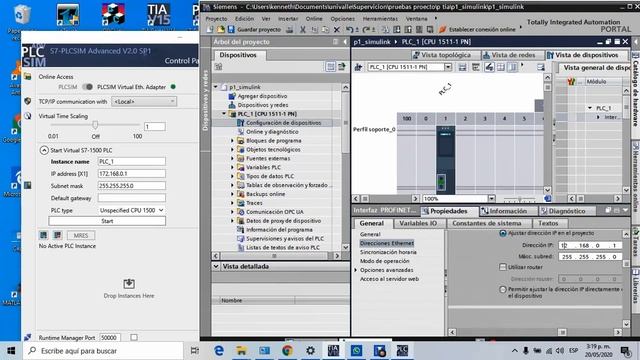640x360 pixels.
Task: Click the device selector icon left of PLC_1 dropdown
Action: [x=358, y=67]
